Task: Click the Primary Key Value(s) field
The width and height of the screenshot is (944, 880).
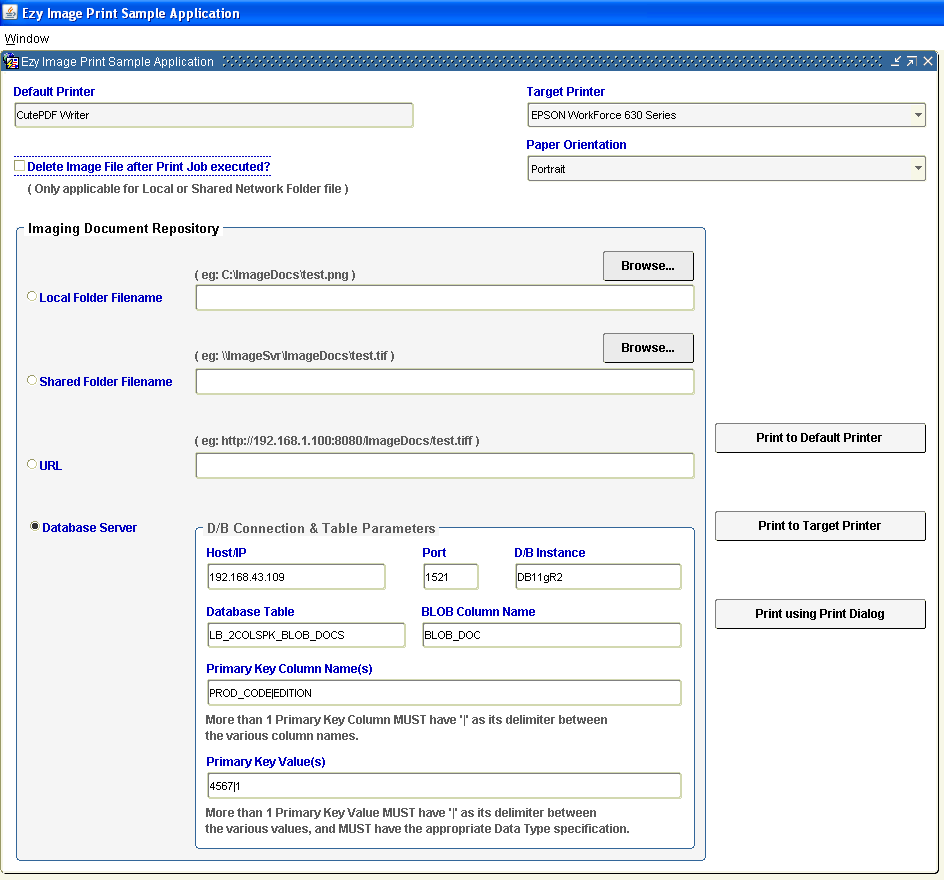Action: (444, 785)
